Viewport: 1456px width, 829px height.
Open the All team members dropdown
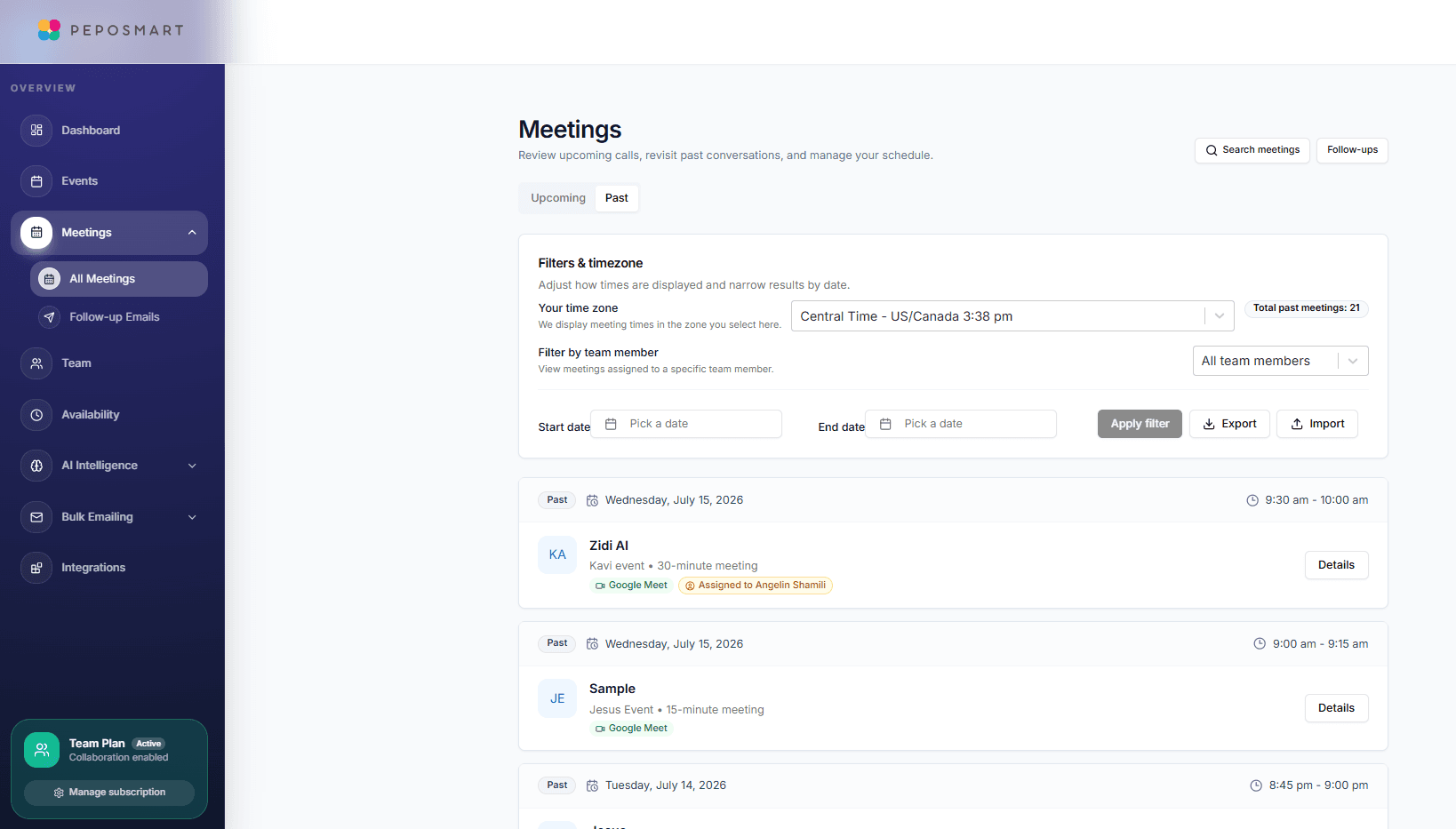click(1280, 361)
